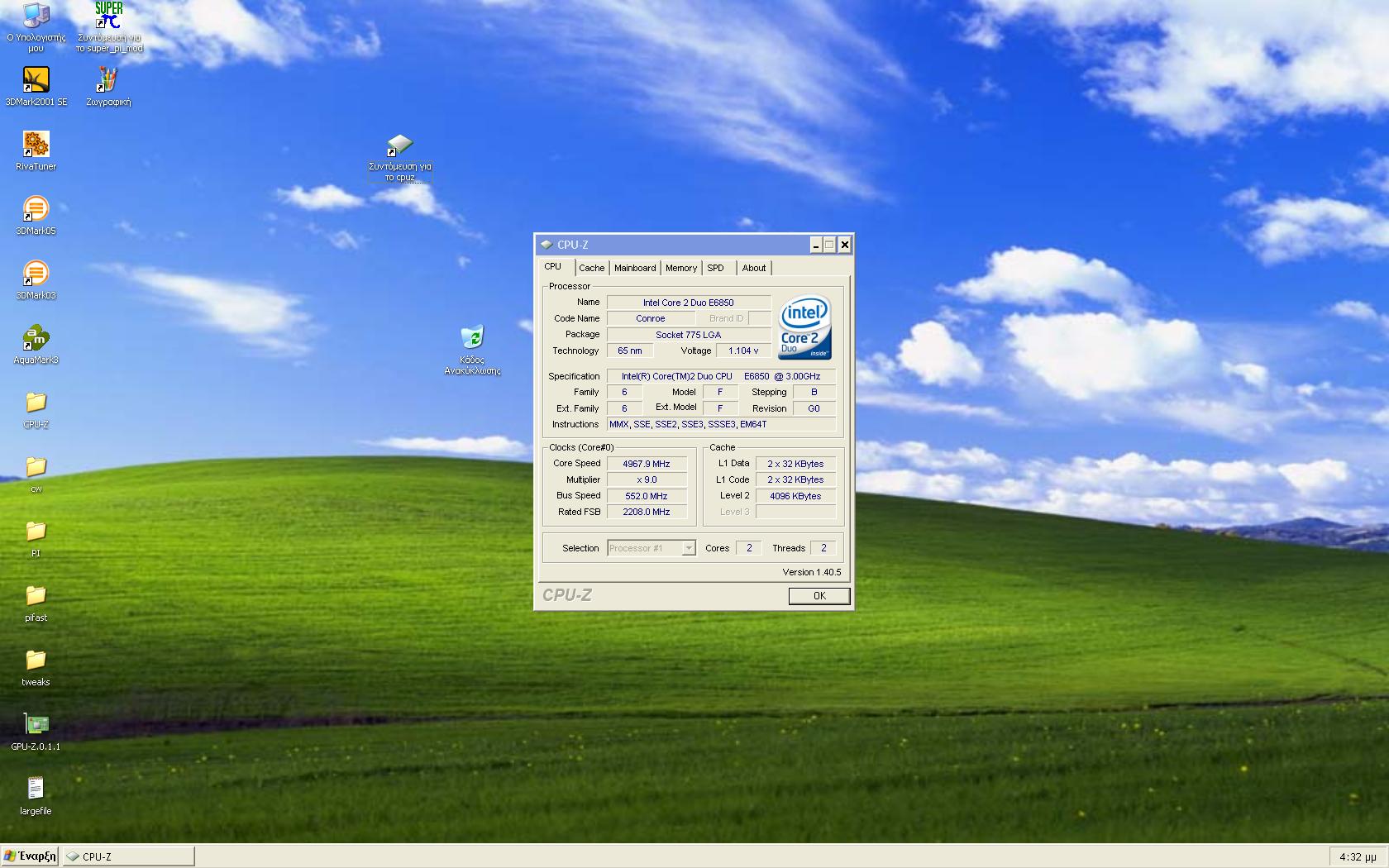Click the Level 2 value 4096 KBytes
Screen dimensions: 1389x868
pyautogui.click(x=795, y=496)
